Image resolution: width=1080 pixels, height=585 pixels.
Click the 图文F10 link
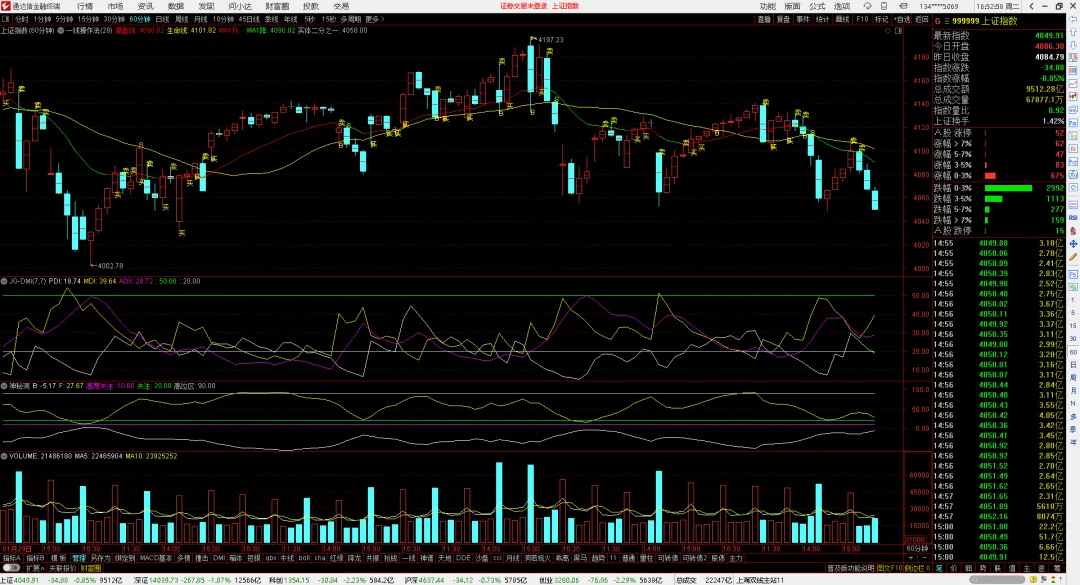[889, 568]
